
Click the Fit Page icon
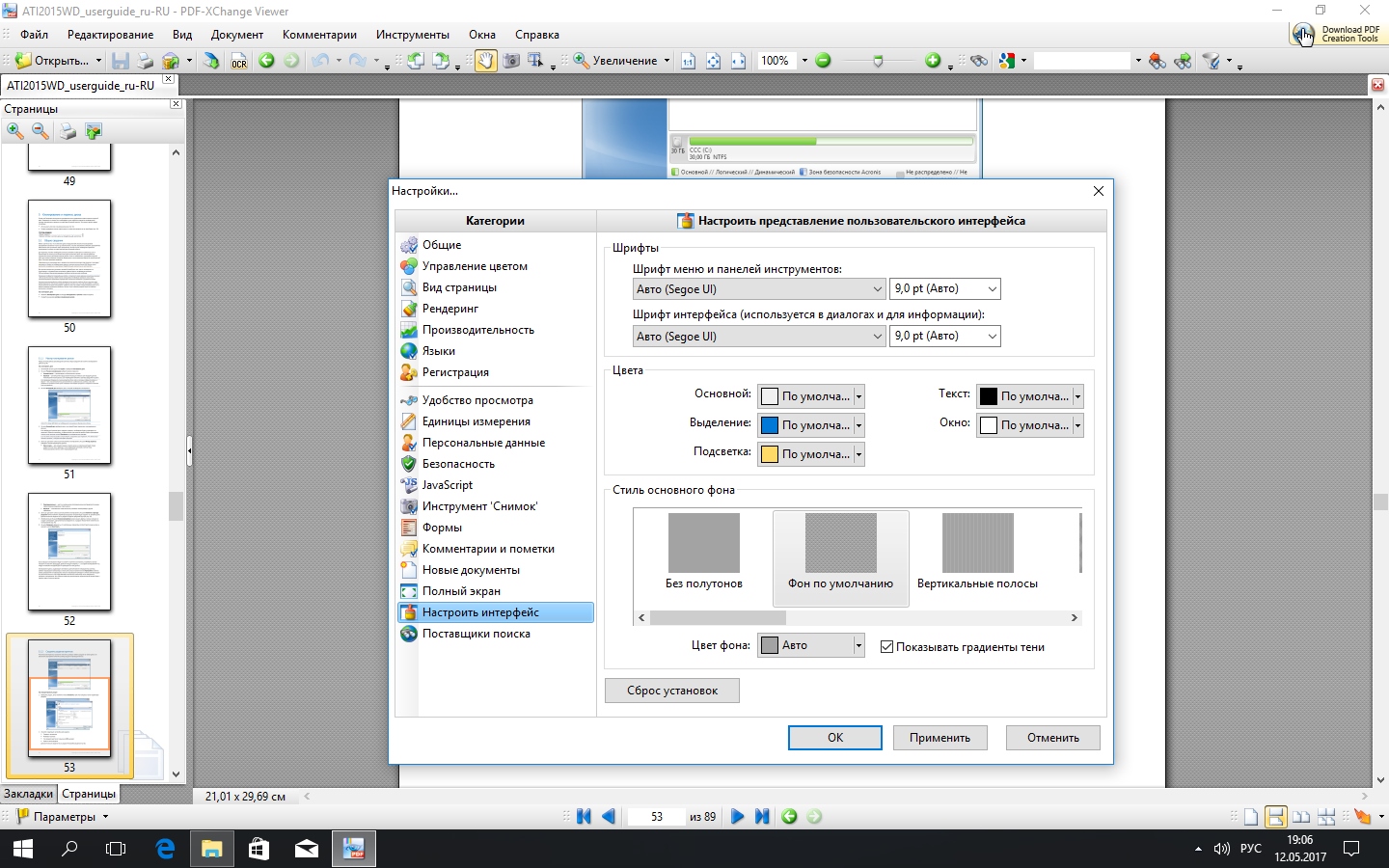(x=713, y=61)
